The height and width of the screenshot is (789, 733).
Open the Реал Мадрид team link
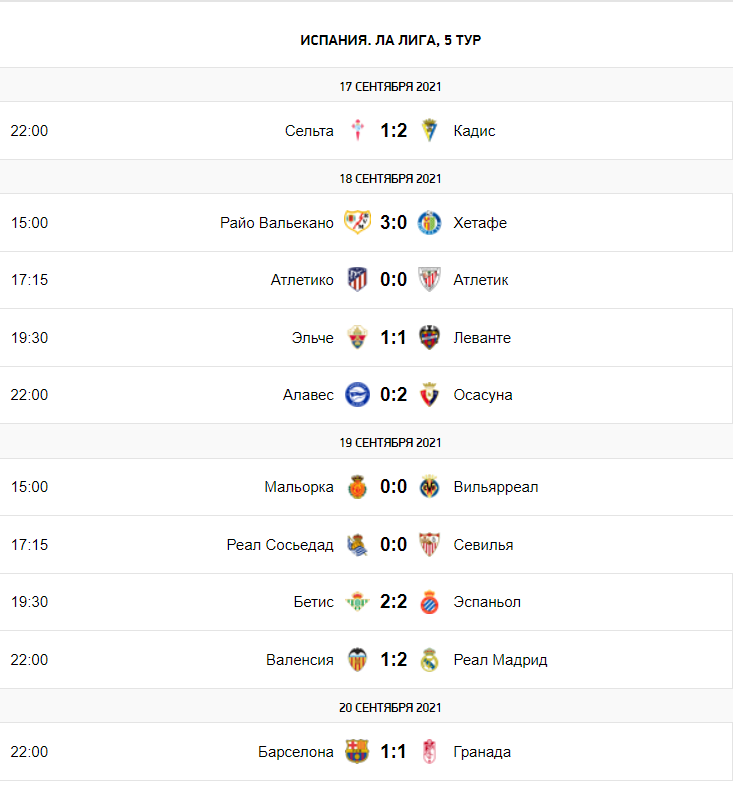coord(500,660)
